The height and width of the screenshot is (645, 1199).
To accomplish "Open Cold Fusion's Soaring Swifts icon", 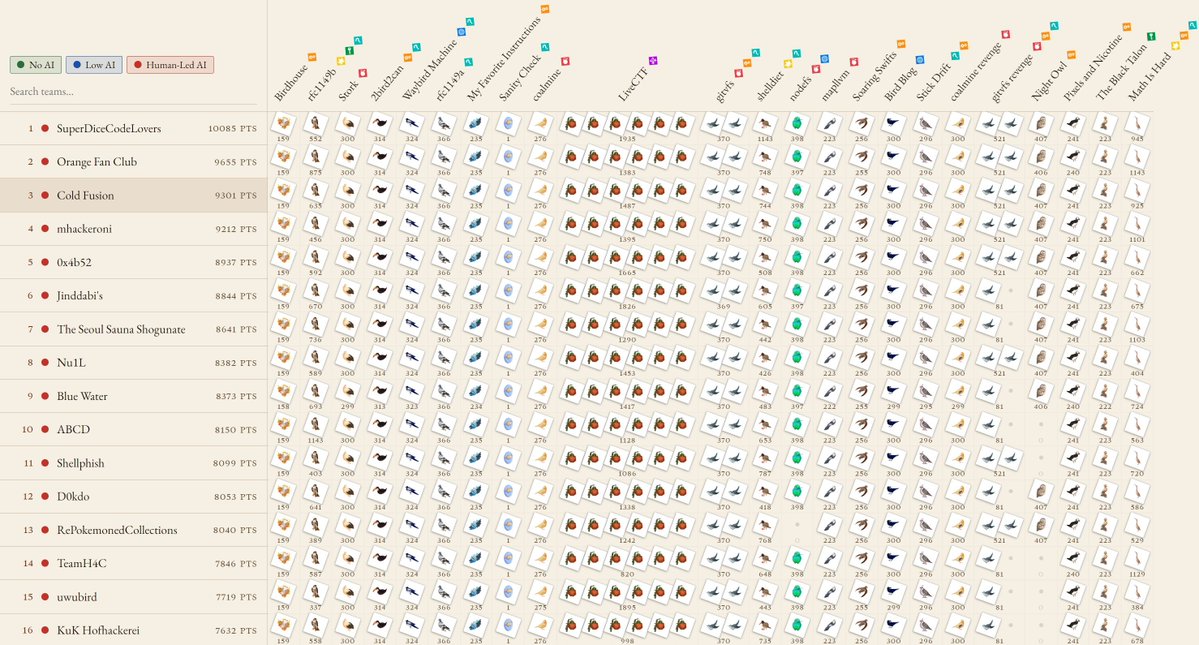I will 862,191.
